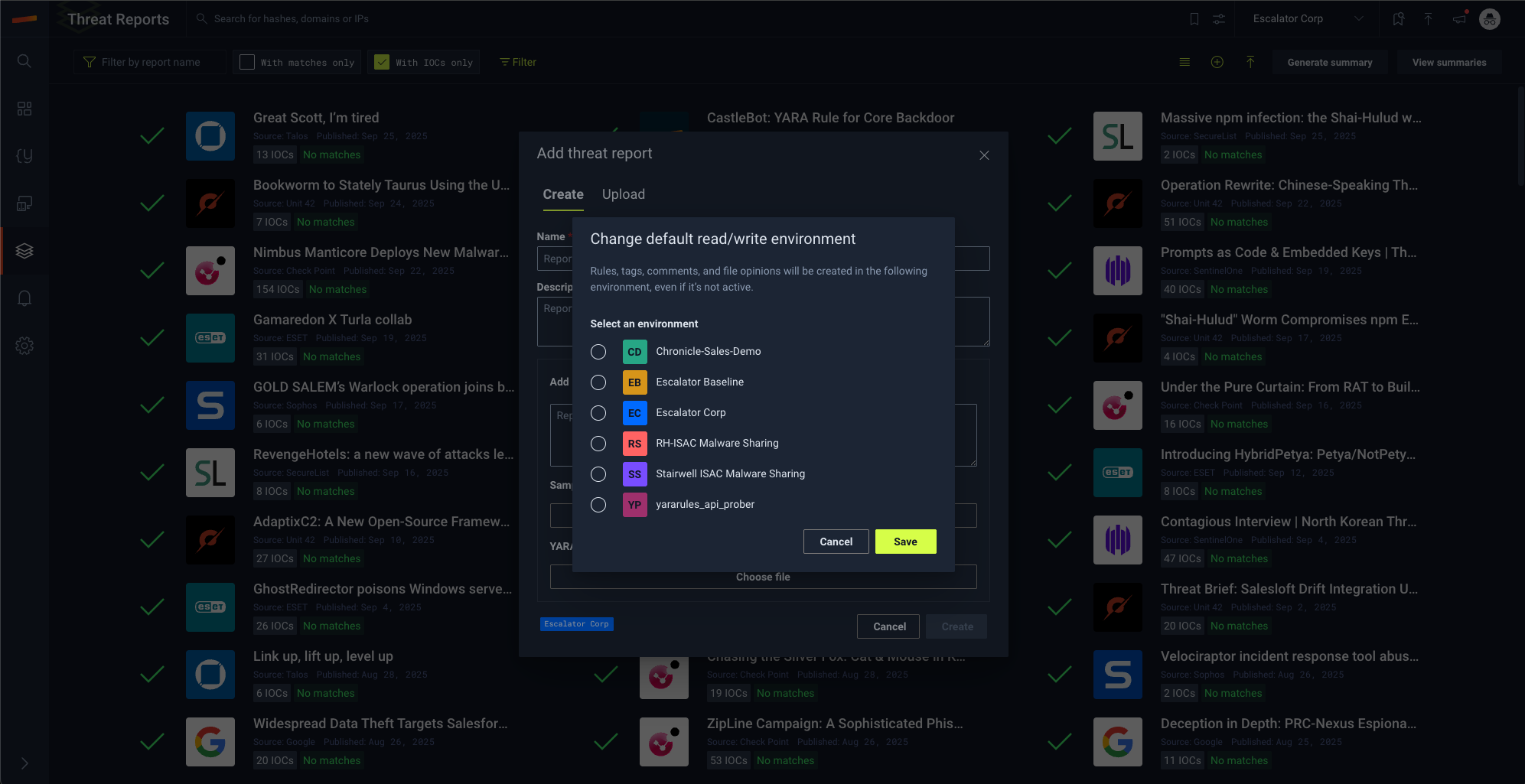Open the Filter options
The image size is (1525, 784).
coord(518,62)
